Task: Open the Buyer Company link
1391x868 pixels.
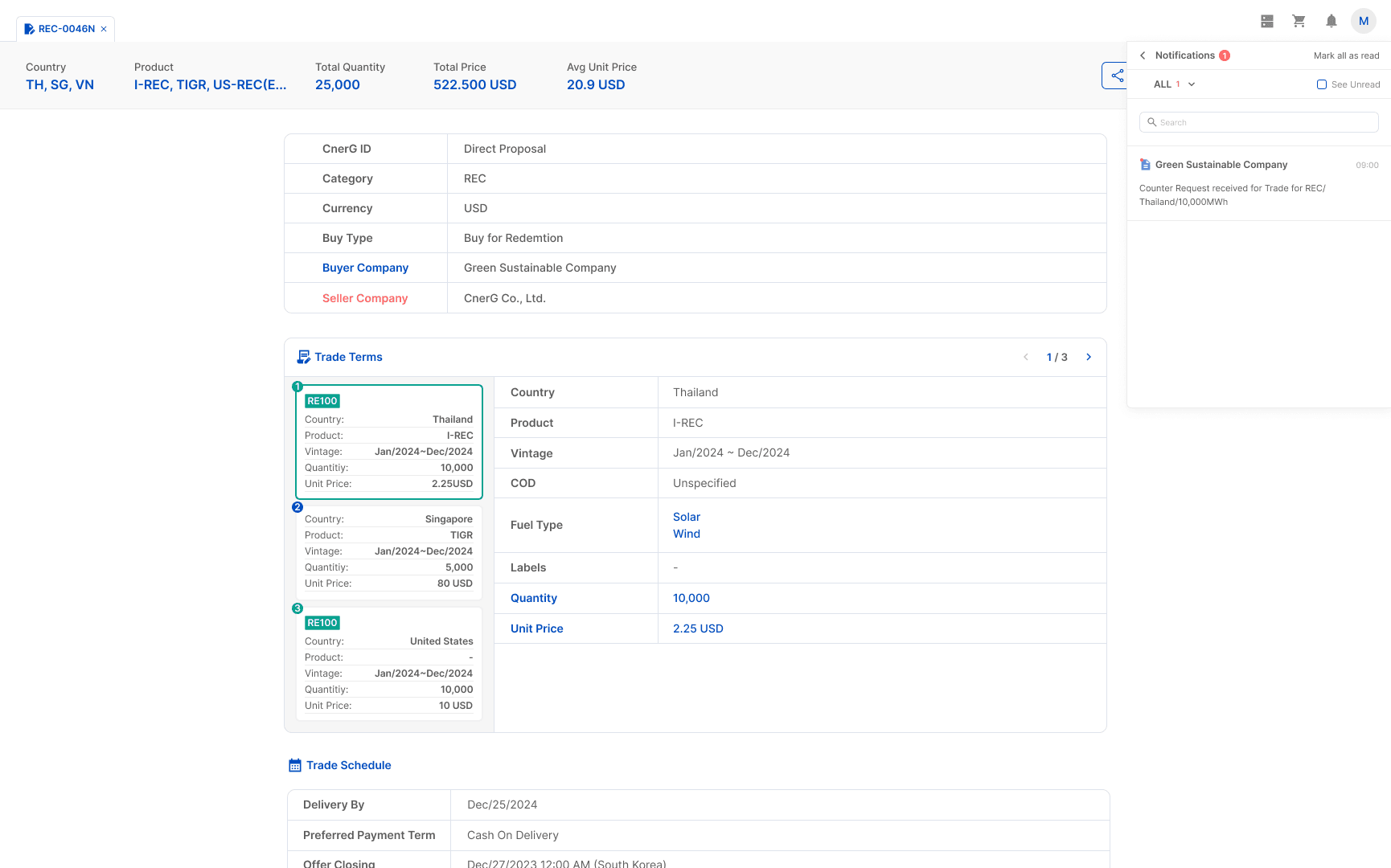Action: click(x=365, y=268)
